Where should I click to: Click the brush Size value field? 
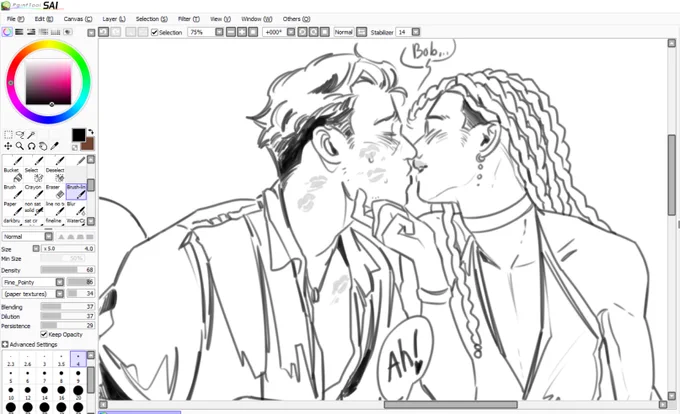point(68,249)
